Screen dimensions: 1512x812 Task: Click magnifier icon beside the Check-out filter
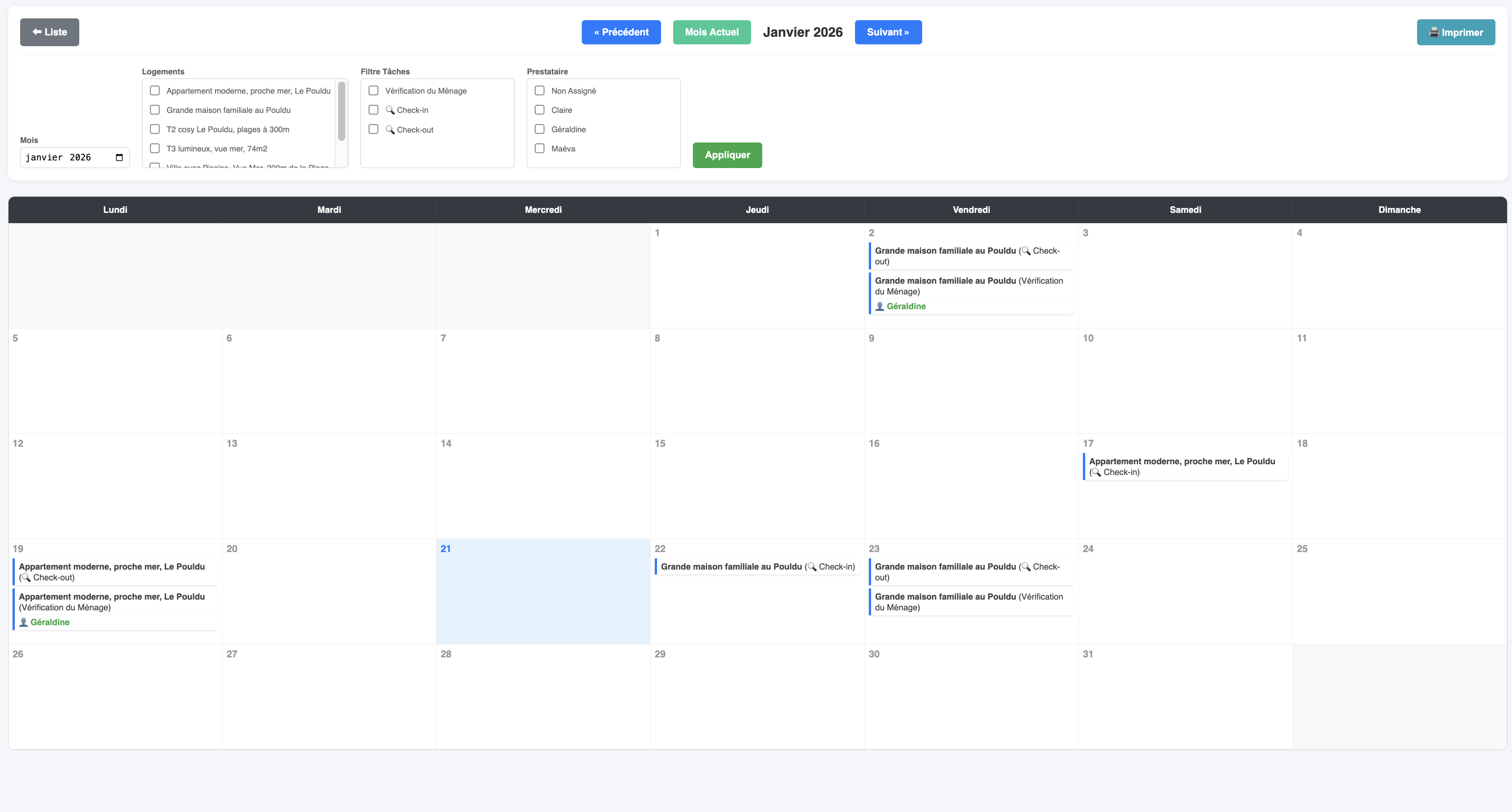390,129
